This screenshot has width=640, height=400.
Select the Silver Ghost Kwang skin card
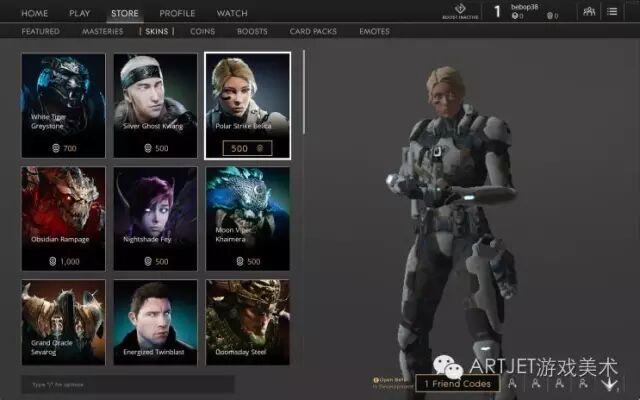[x=155, y=106]
